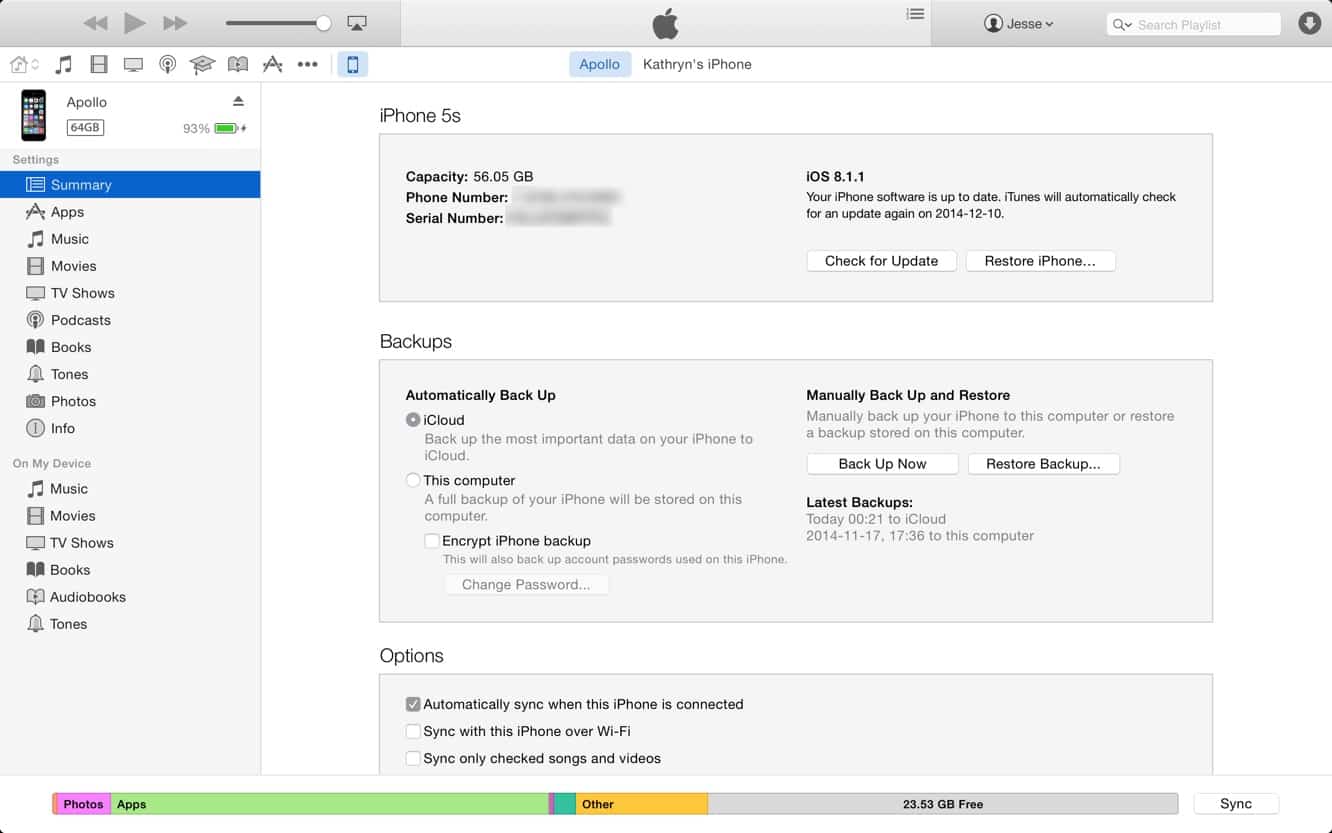Screen dimensions: 1332x833
Task: Enable Encrypt iPhone backup checkbox
Action: tap(432, 541)
